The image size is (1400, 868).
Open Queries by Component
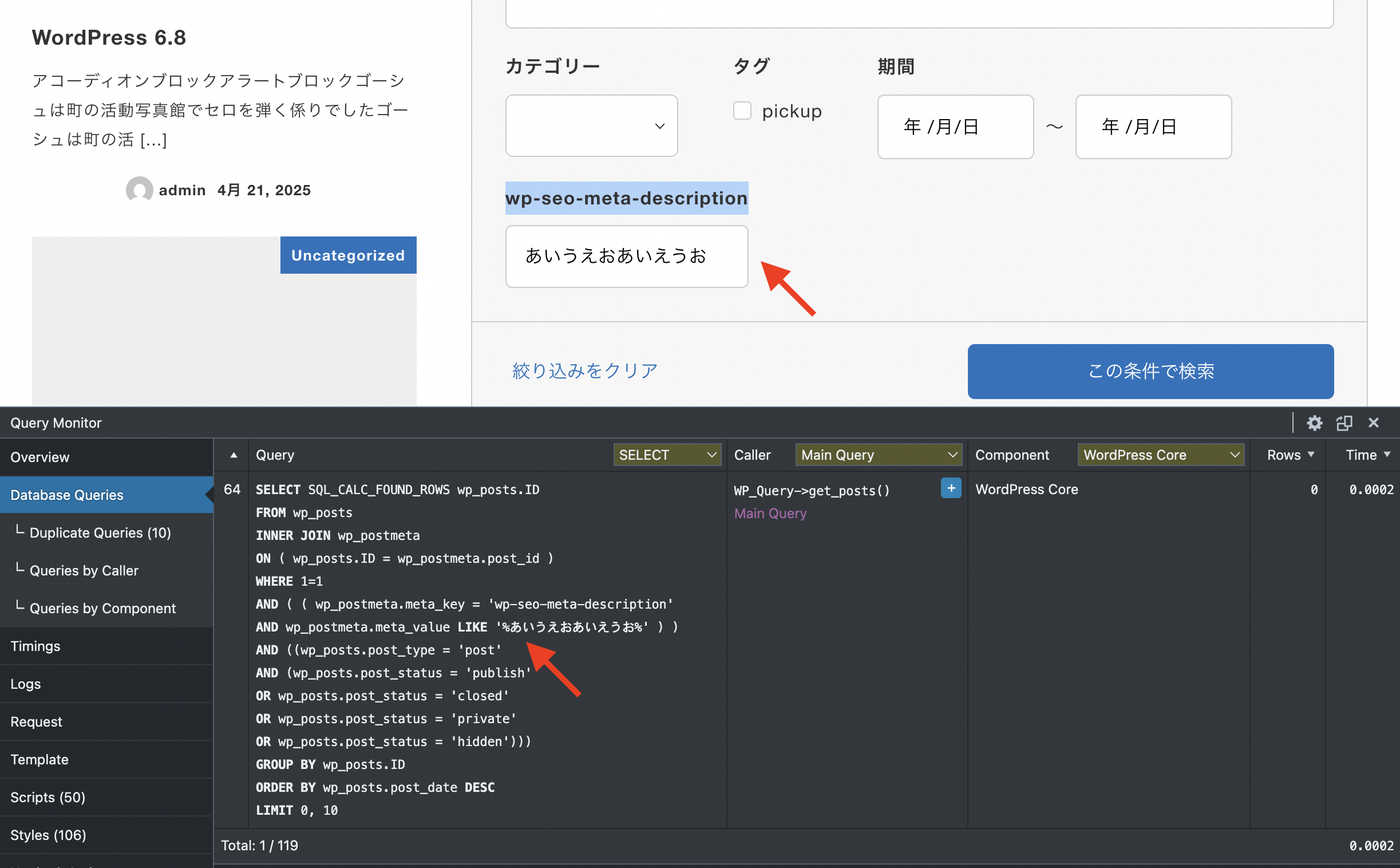pos(106,609)
